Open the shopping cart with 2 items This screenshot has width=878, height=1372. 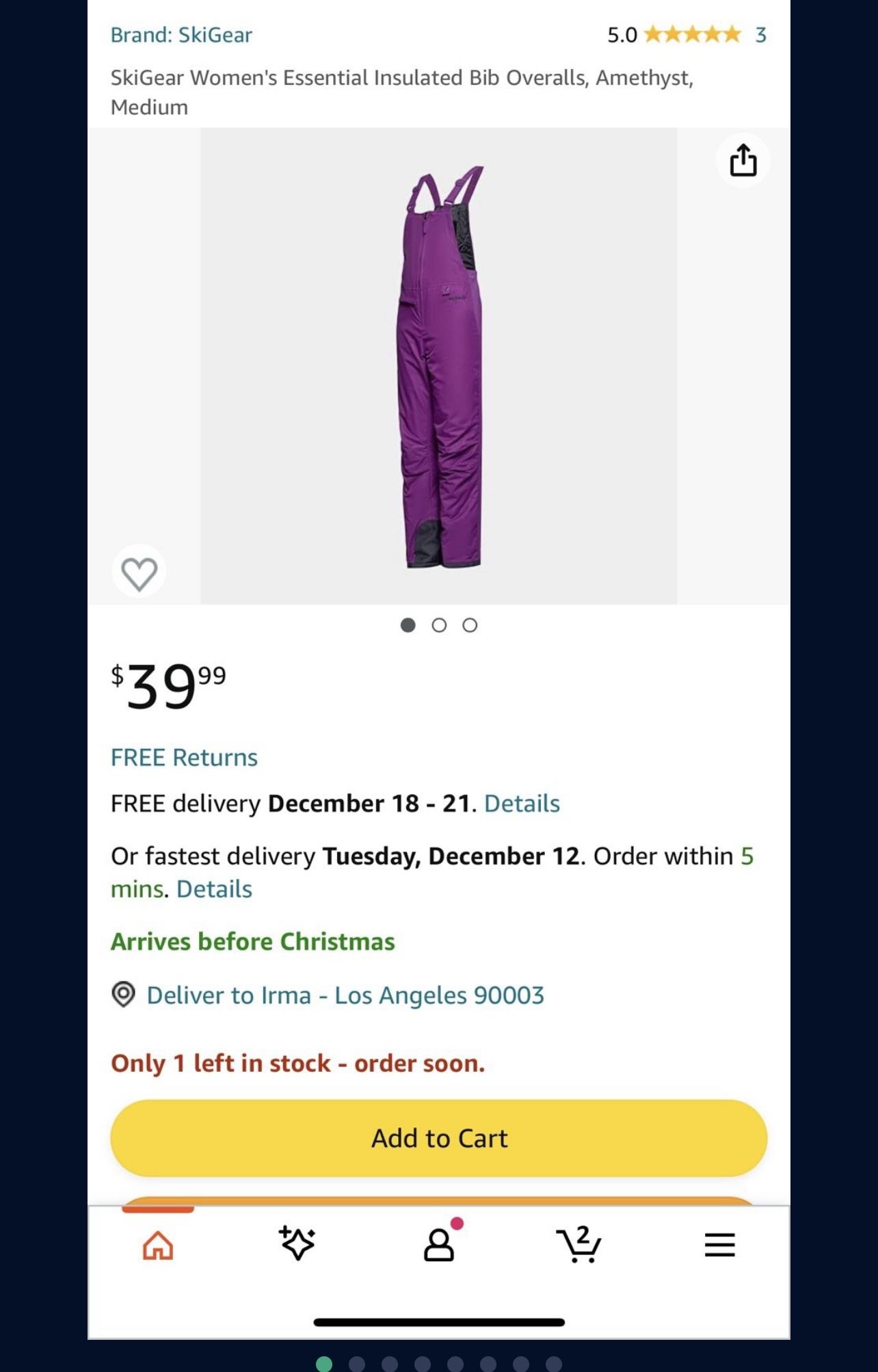click(x=579, y=1245)
